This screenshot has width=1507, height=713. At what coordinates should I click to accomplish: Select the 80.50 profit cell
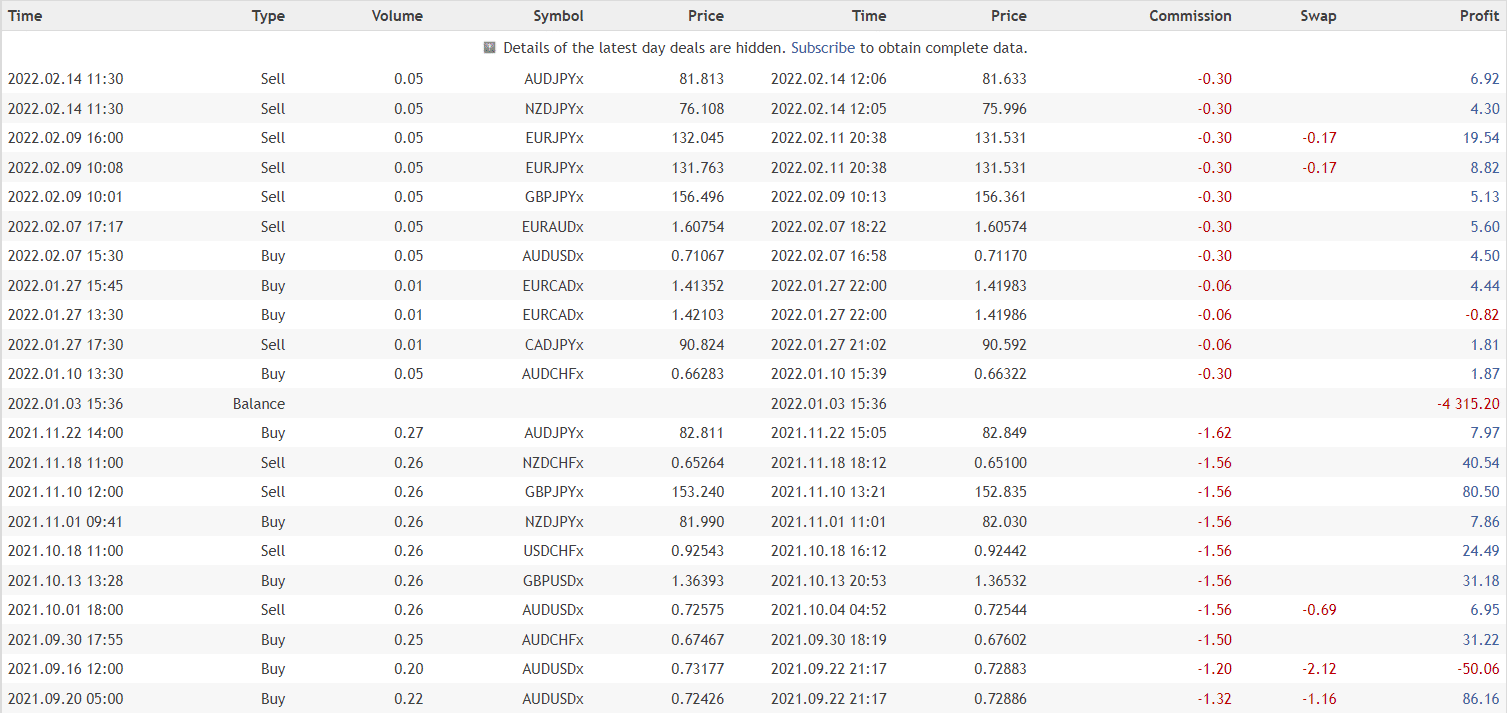point(1480,492)
